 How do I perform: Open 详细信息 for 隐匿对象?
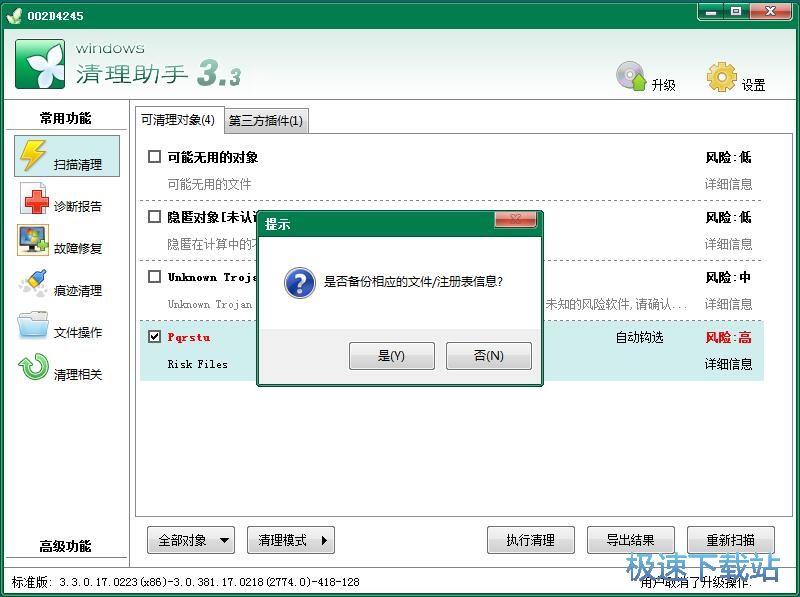(728, 244)
